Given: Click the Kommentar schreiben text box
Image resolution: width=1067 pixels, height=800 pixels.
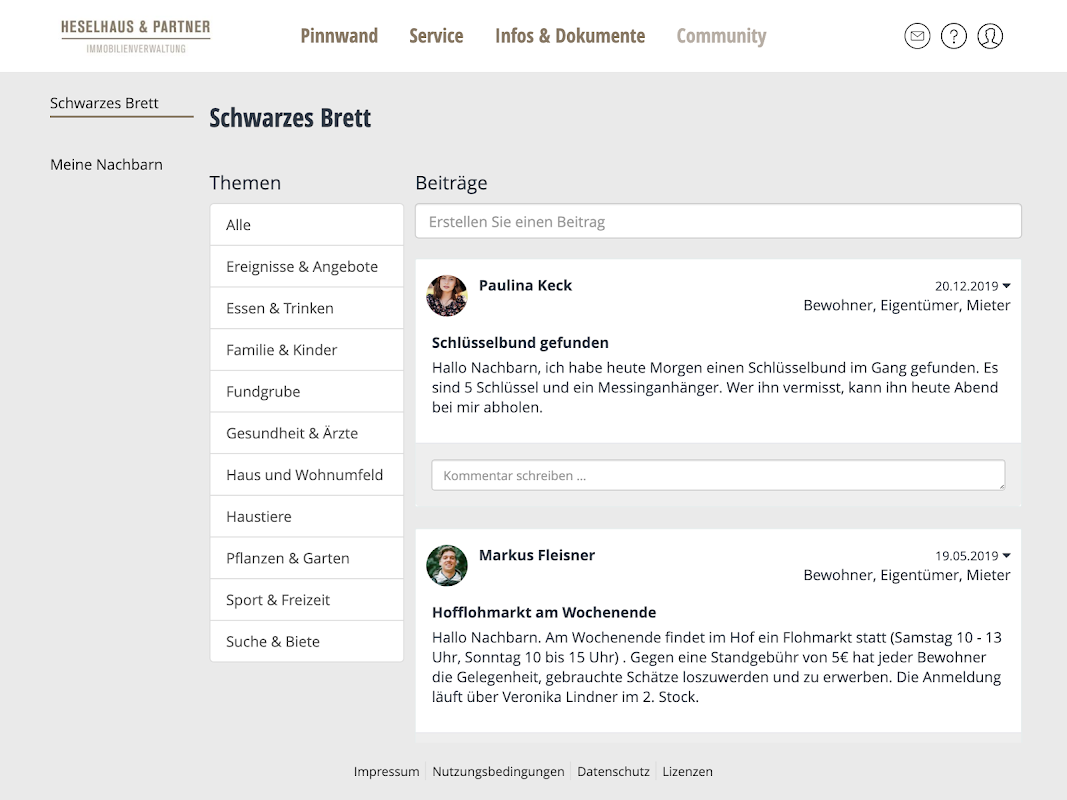Looking at the screenshot, I should click(x=718, y=475).
